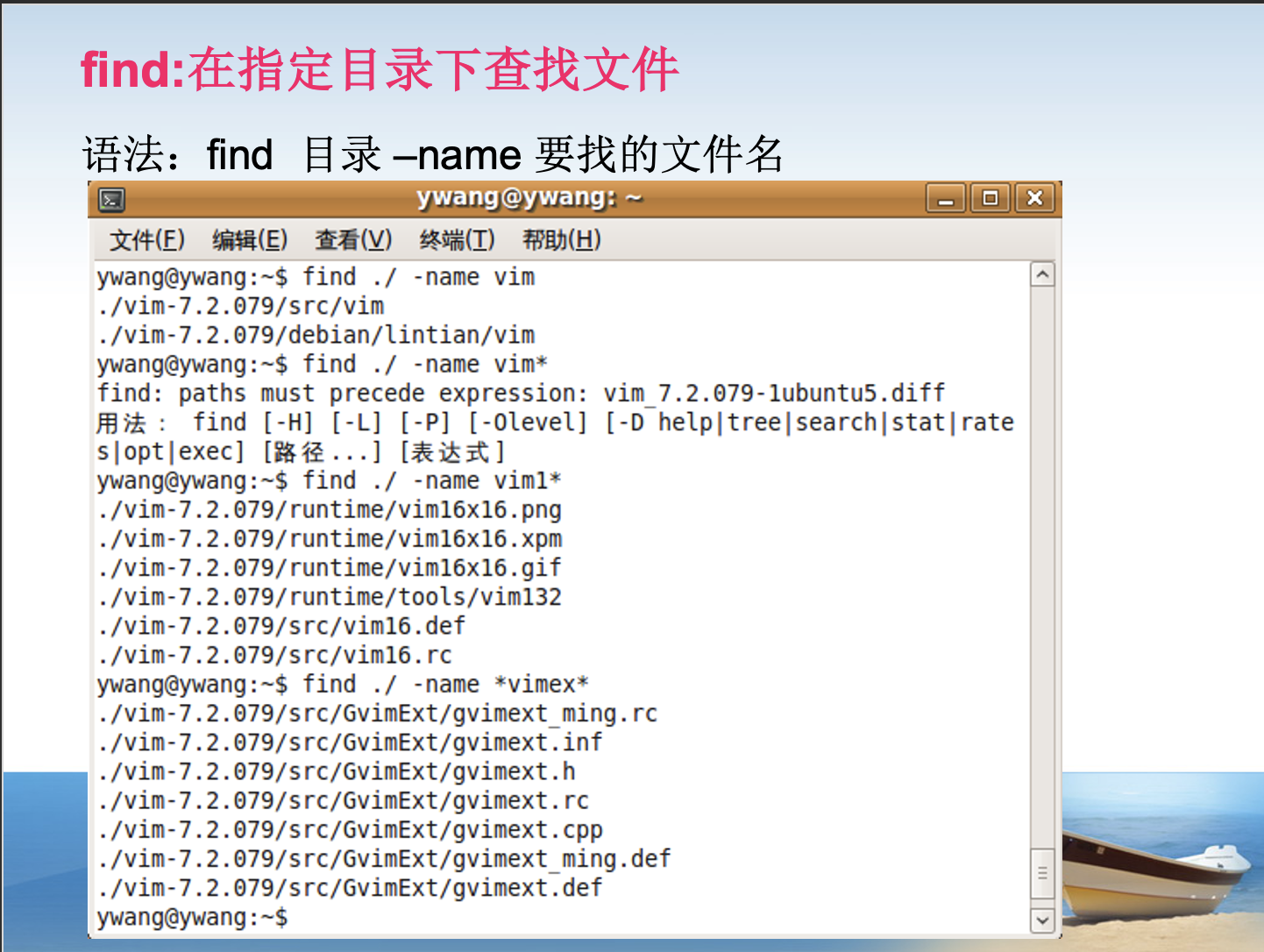Click the usage line starting 用法： find [-H]

[556, 423]
